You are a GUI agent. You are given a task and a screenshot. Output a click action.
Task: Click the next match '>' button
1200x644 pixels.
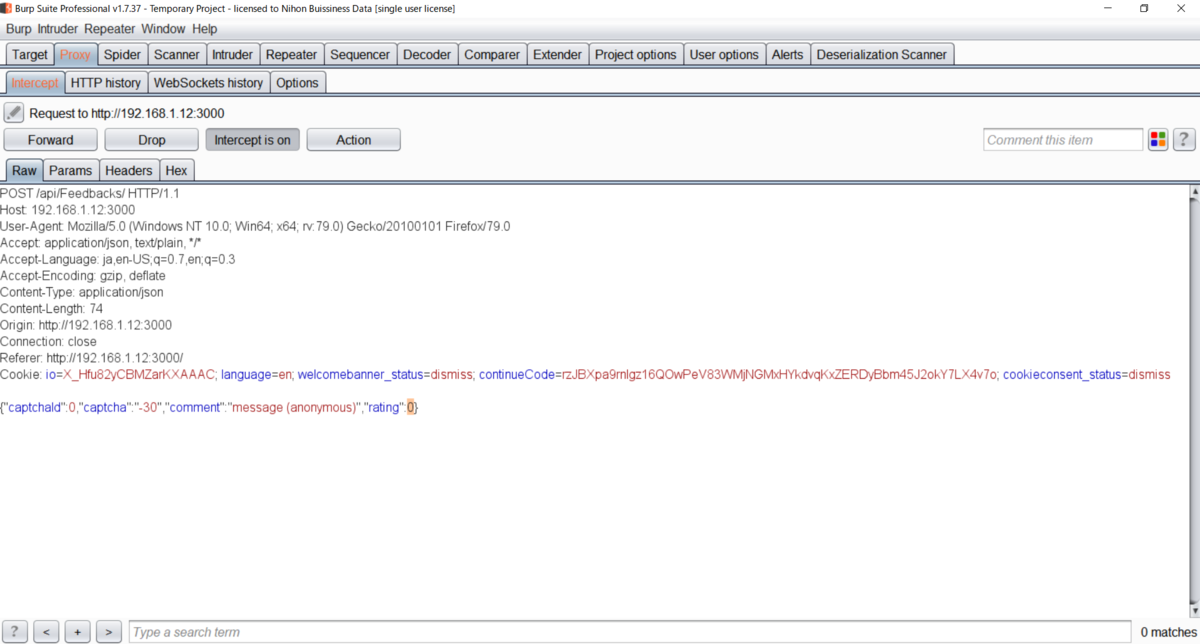click(108, 632)
